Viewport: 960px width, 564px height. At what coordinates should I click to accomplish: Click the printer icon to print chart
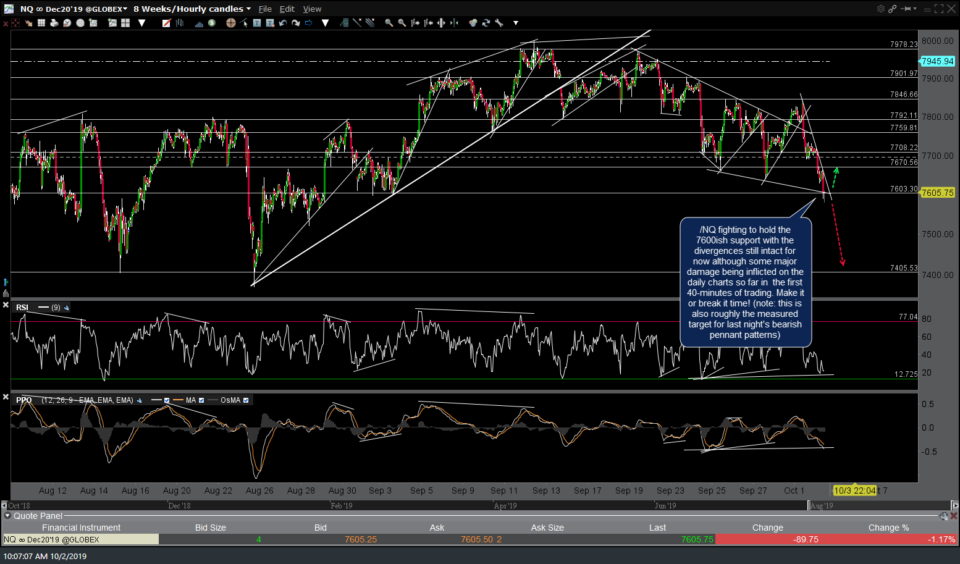pos(54,23)
